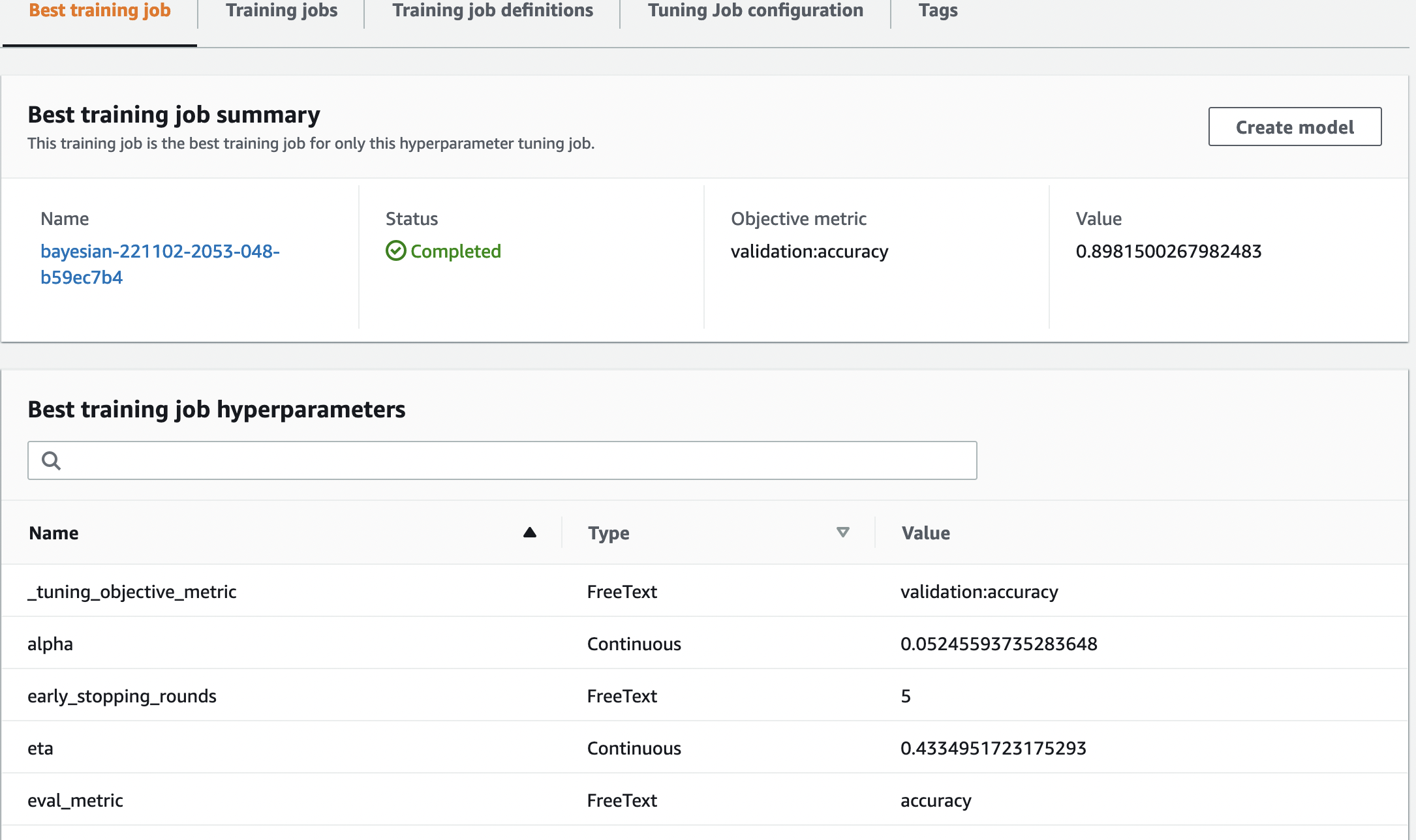Click the early_stopping_rounds row
Image resolution: width=1416 pixels, height=840 pixels.
coord(122,696)
